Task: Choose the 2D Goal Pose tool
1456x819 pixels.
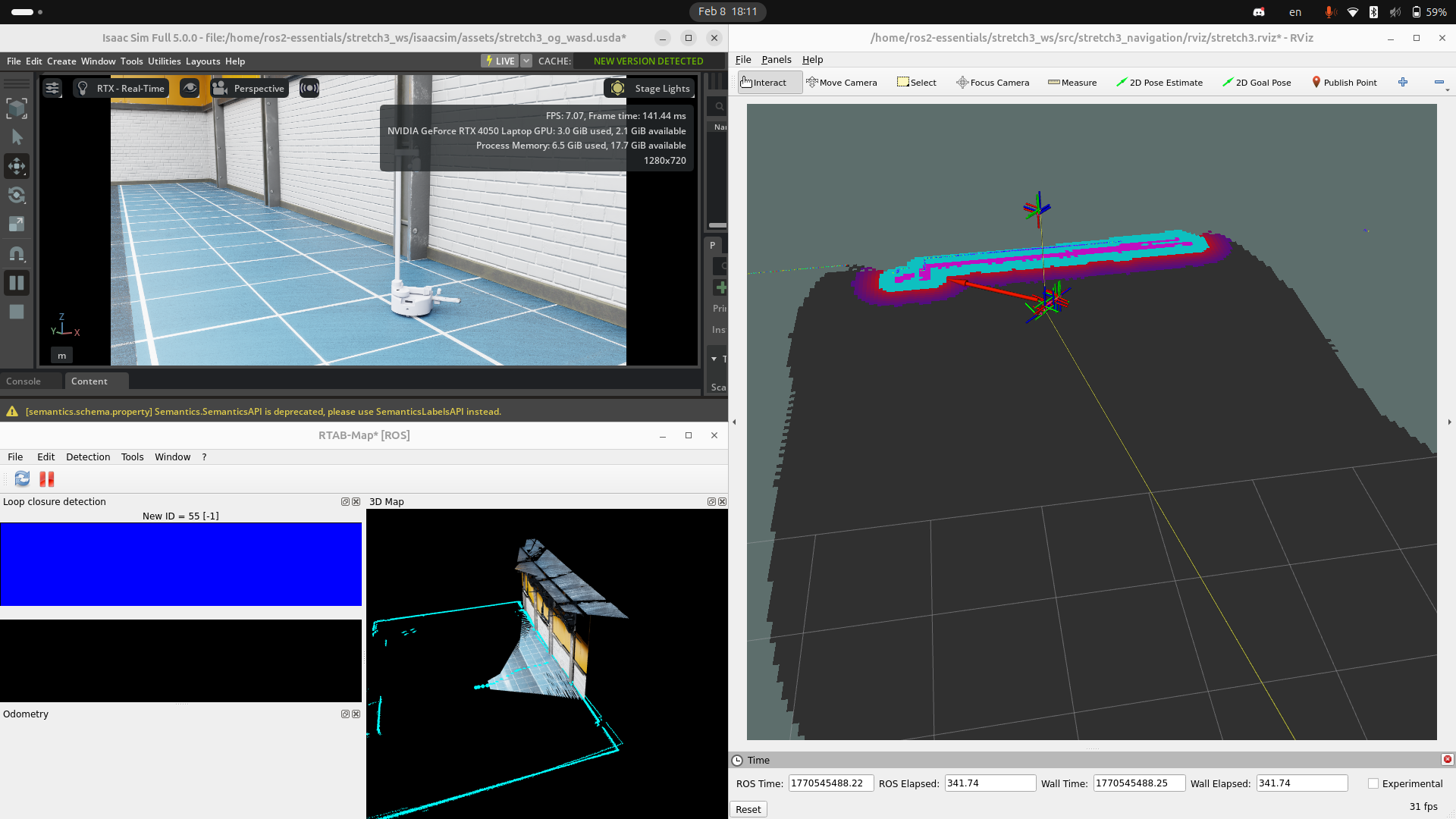Action: click(1257, 83)
